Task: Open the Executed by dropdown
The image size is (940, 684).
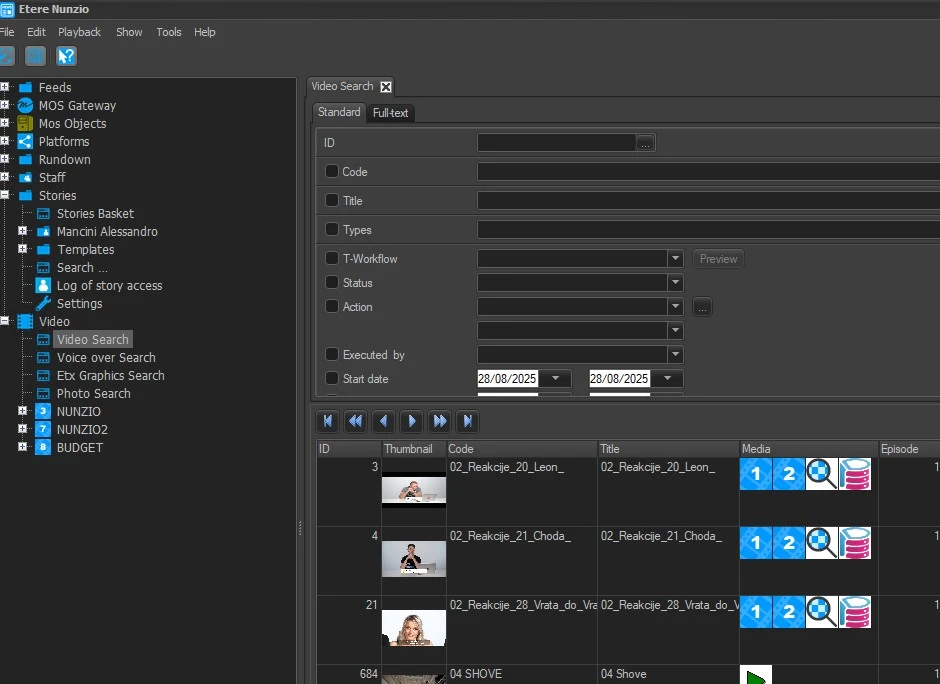Action: point(676,355)
